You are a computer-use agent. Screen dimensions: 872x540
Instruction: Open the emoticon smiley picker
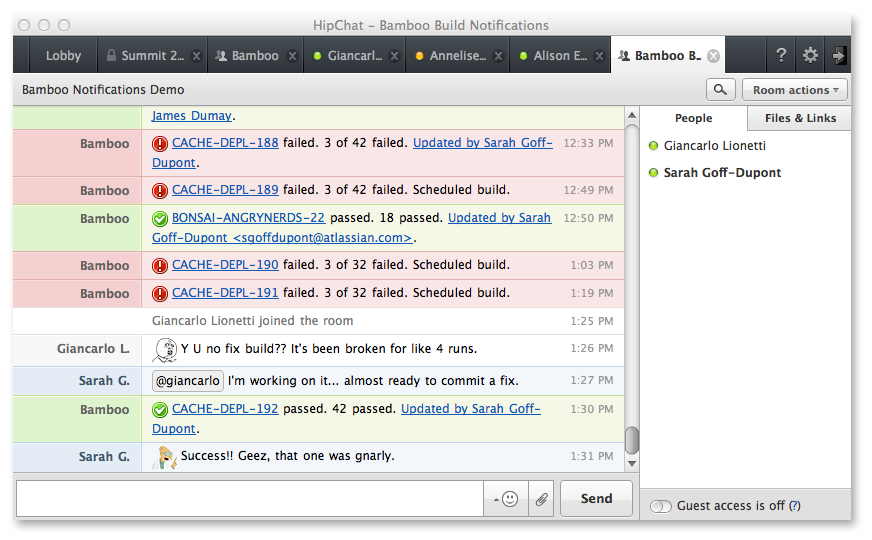(x=506, y=499)
